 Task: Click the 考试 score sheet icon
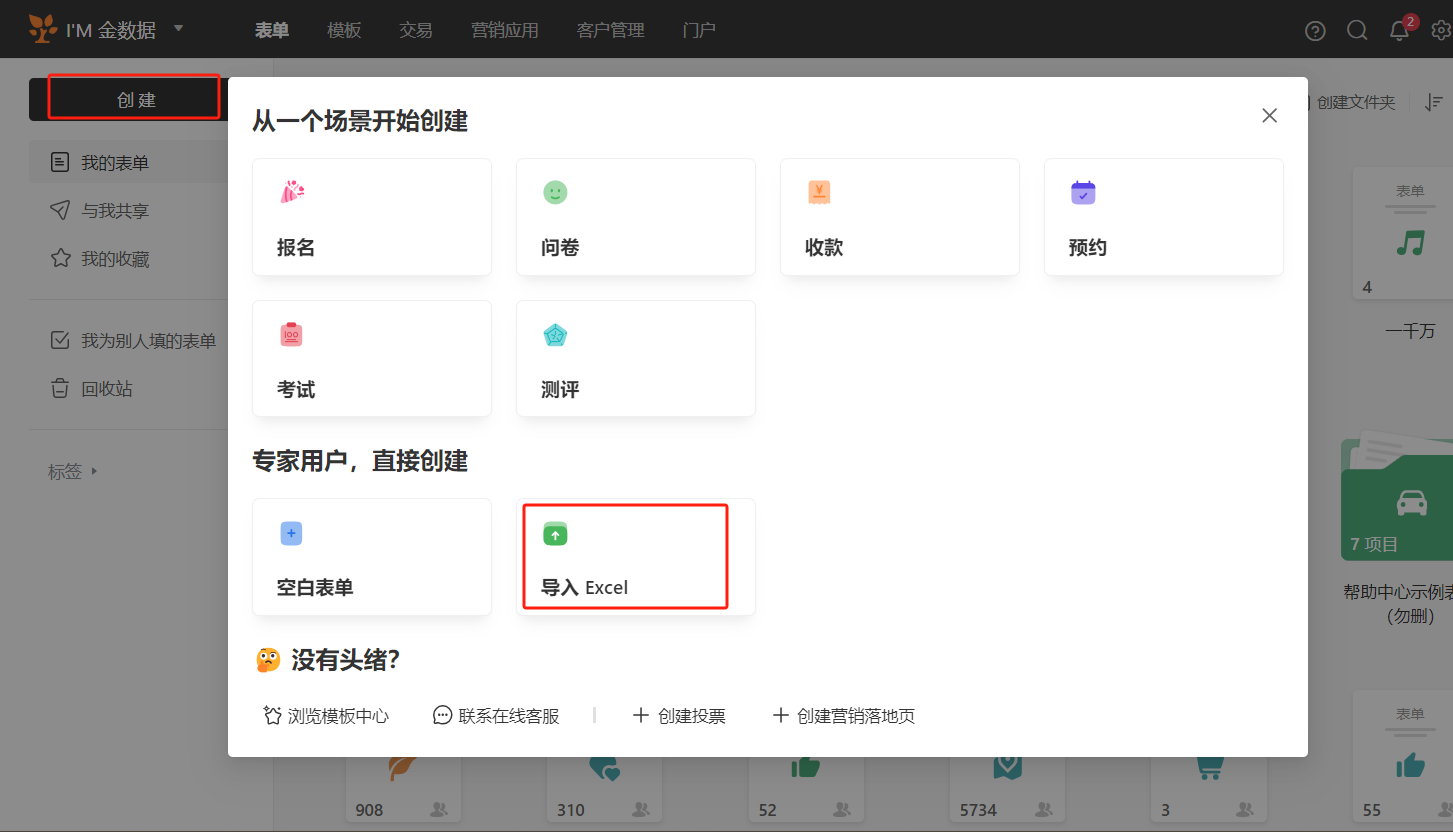(291, 334)
